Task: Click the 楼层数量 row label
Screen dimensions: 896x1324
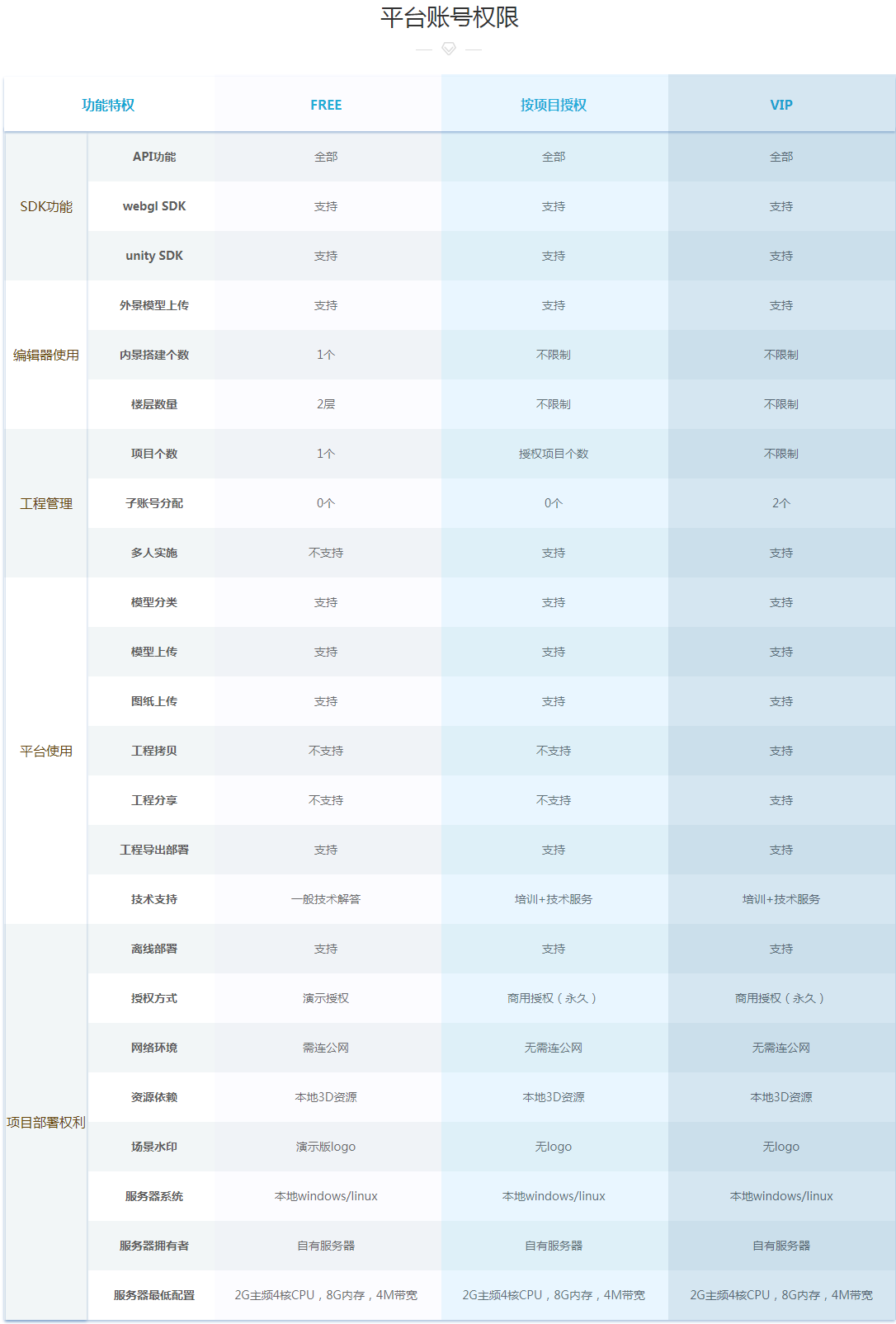Action: [154, 404]
